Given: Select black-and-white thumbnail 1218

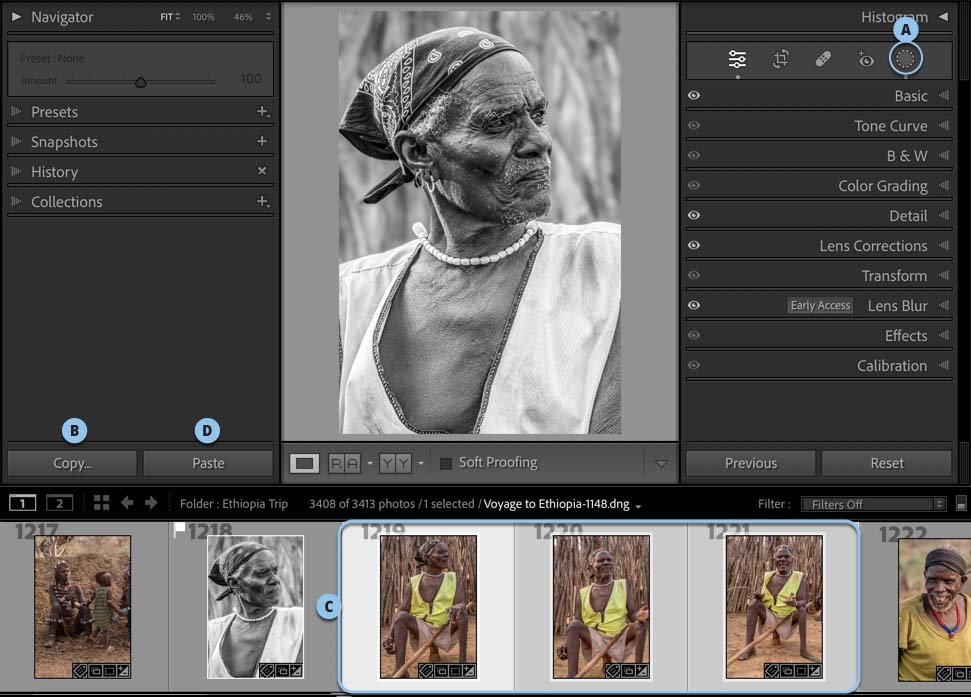Looking at the screenshot, I should (255, 607).
